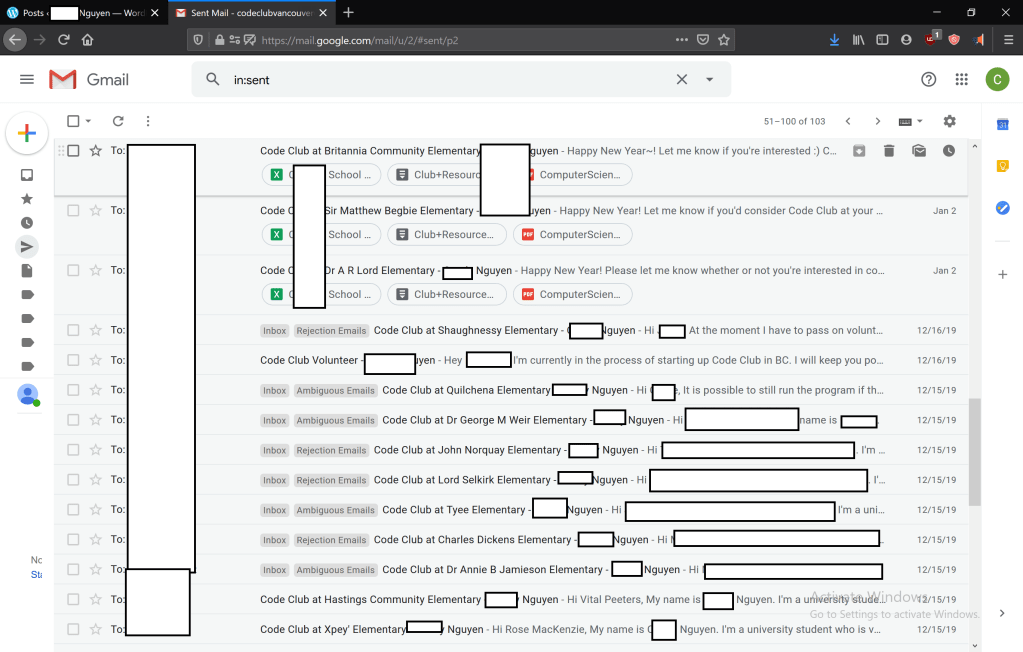Star the Code Club Volunteer email

[x=96, y=360]
